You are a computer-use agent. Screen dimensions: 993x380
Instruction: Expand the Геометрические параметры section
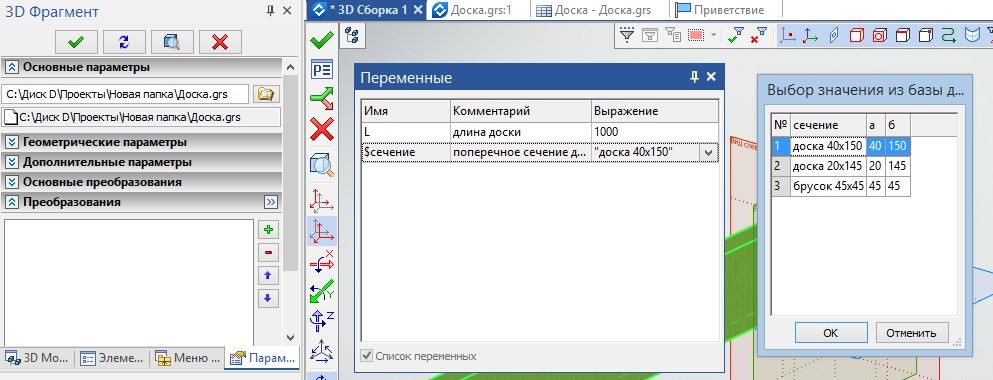(11, 142)
